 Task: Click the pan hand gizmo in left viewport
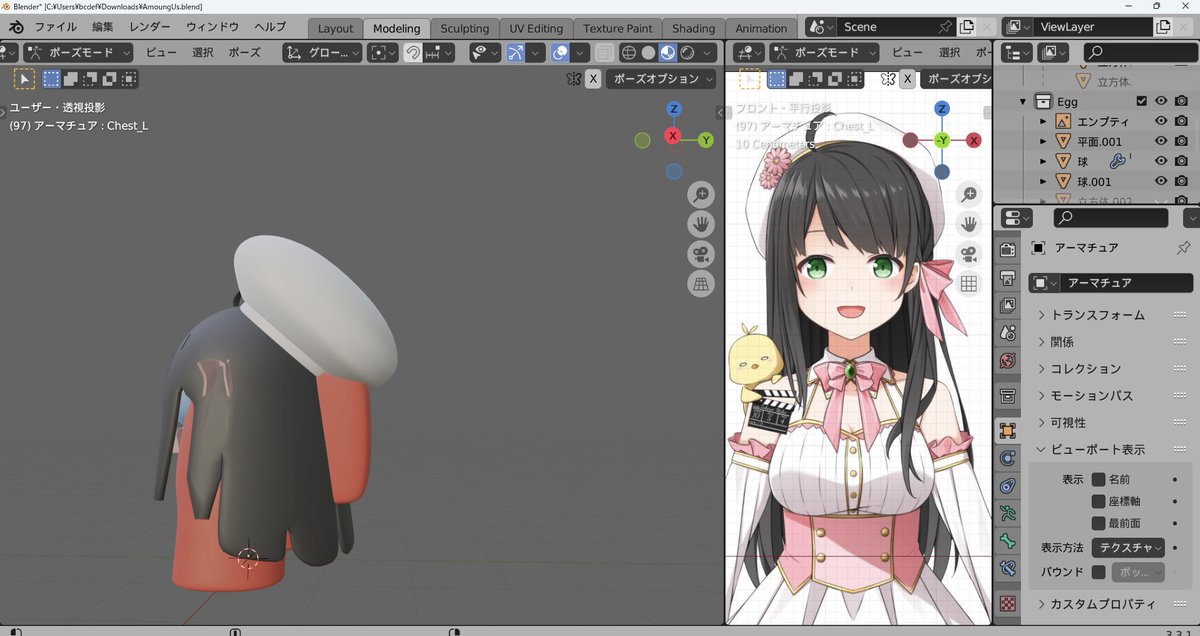(x=701, y=224)
